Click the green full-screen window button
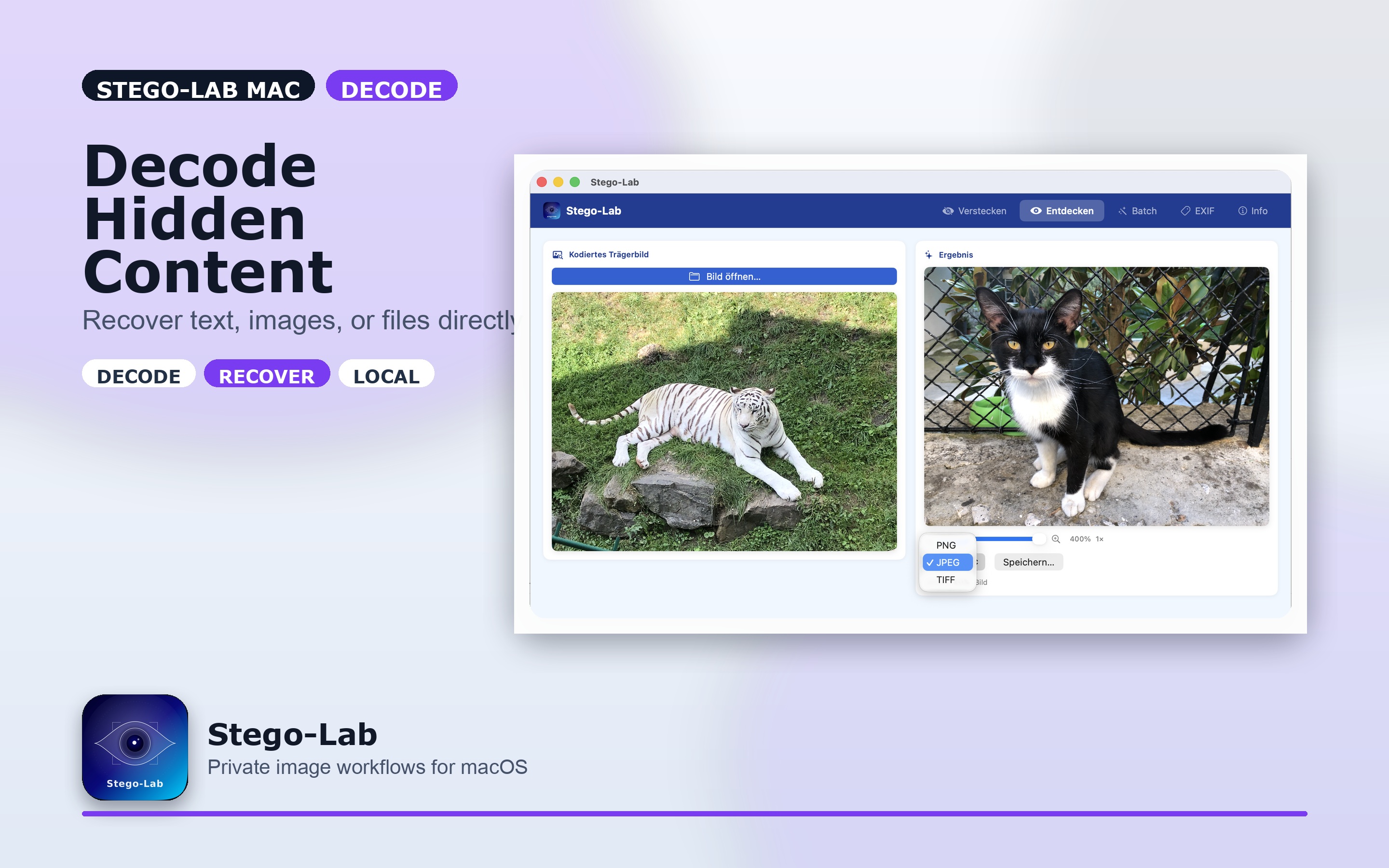Image resolution: width=1389 pixels, height=868 pixels. point(574,182)
